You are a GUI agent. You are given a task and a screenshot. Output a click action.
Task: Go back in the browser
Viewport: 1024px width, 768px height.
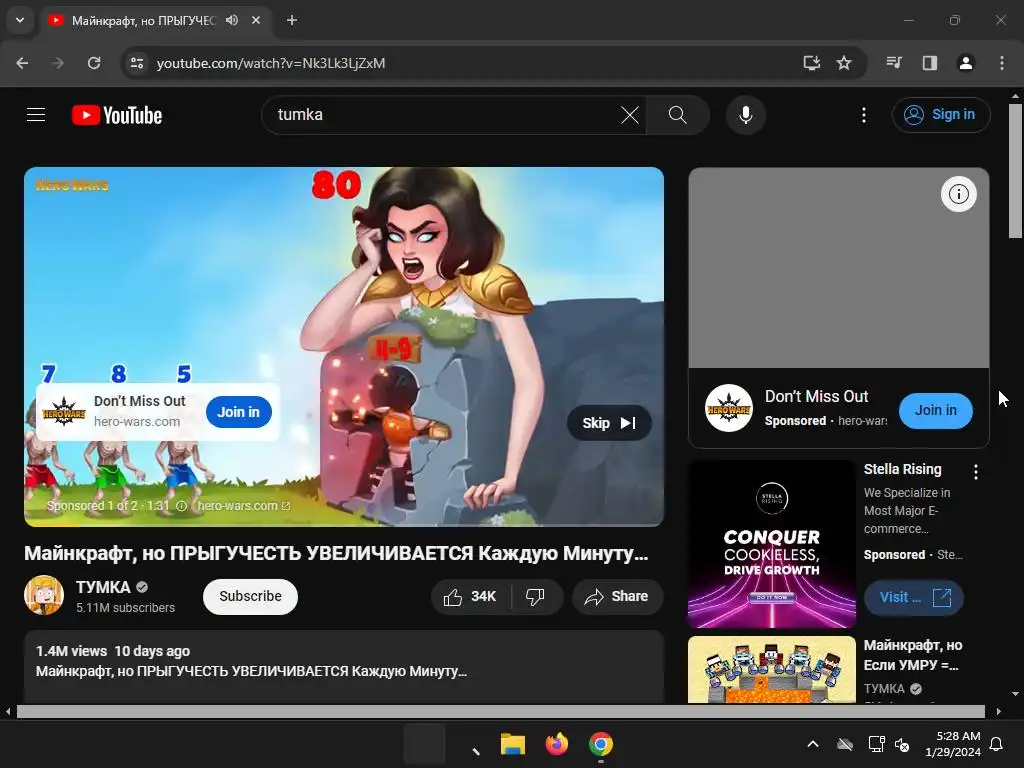pos(22,63)
